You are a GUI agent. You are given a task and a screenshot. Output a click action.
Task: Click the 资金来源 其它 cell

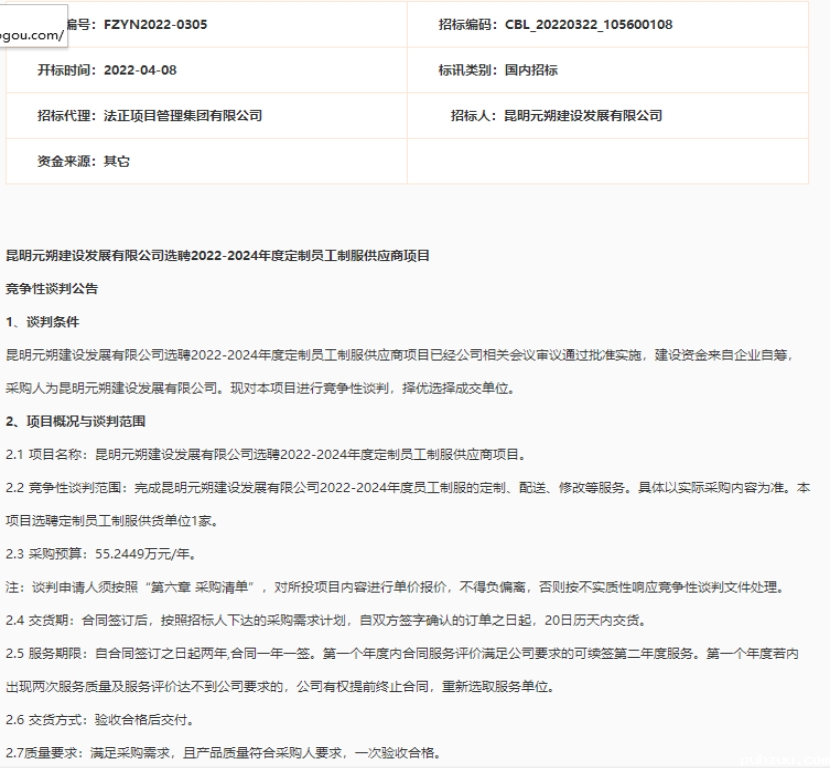[84, 161]
